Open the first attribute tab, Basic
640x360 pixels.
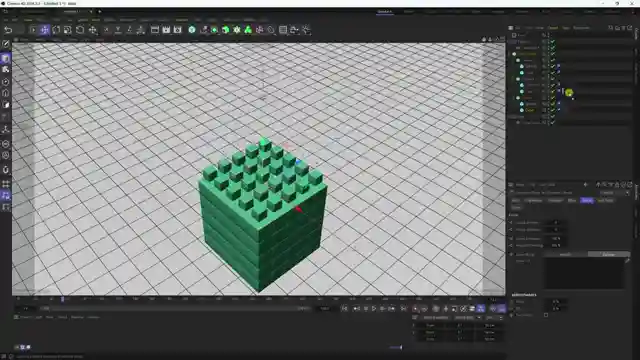[x=516, y=200]
